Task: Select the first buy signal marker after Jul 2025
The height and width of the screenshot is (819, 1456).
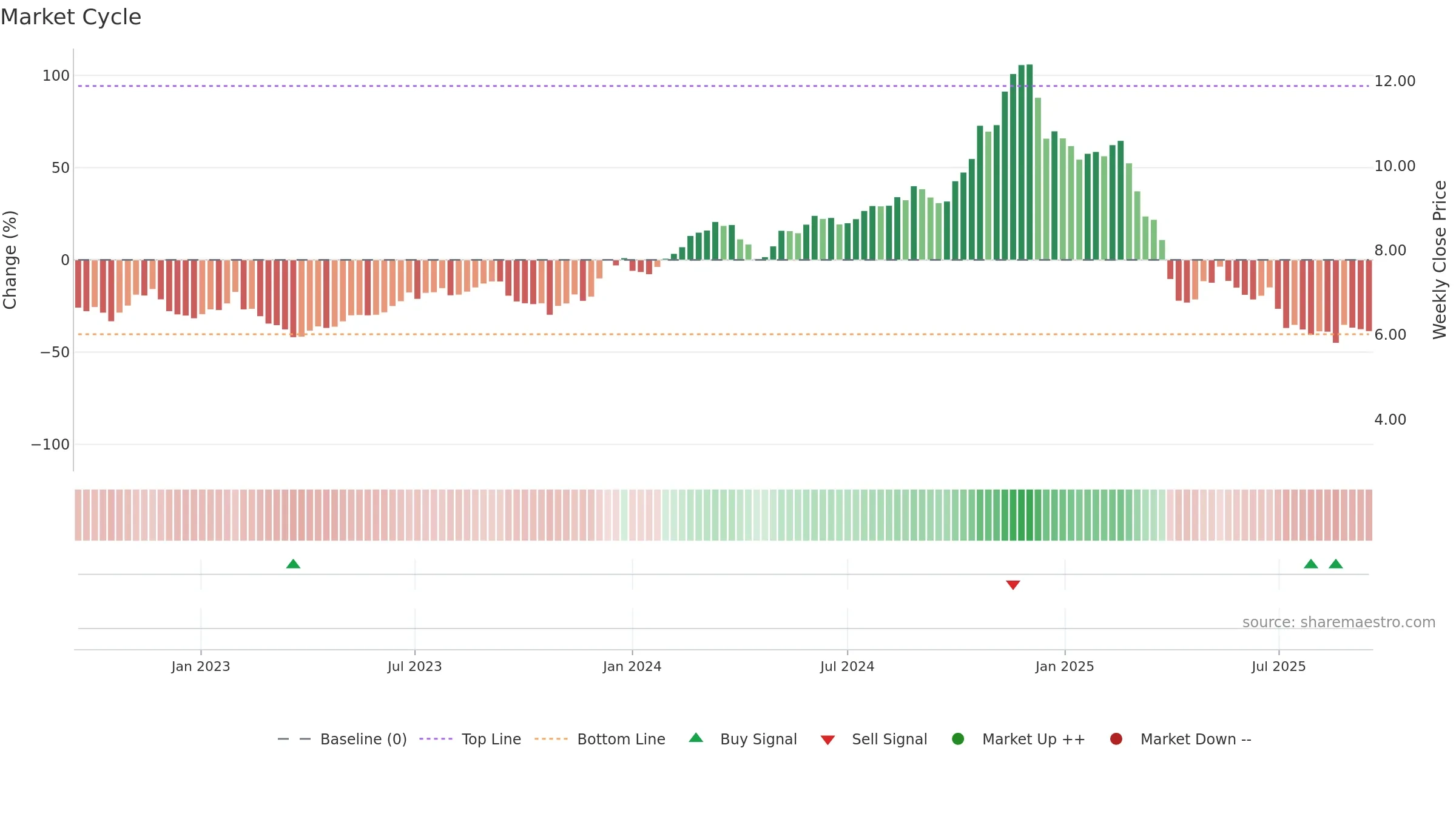Action: [1310, 564]
